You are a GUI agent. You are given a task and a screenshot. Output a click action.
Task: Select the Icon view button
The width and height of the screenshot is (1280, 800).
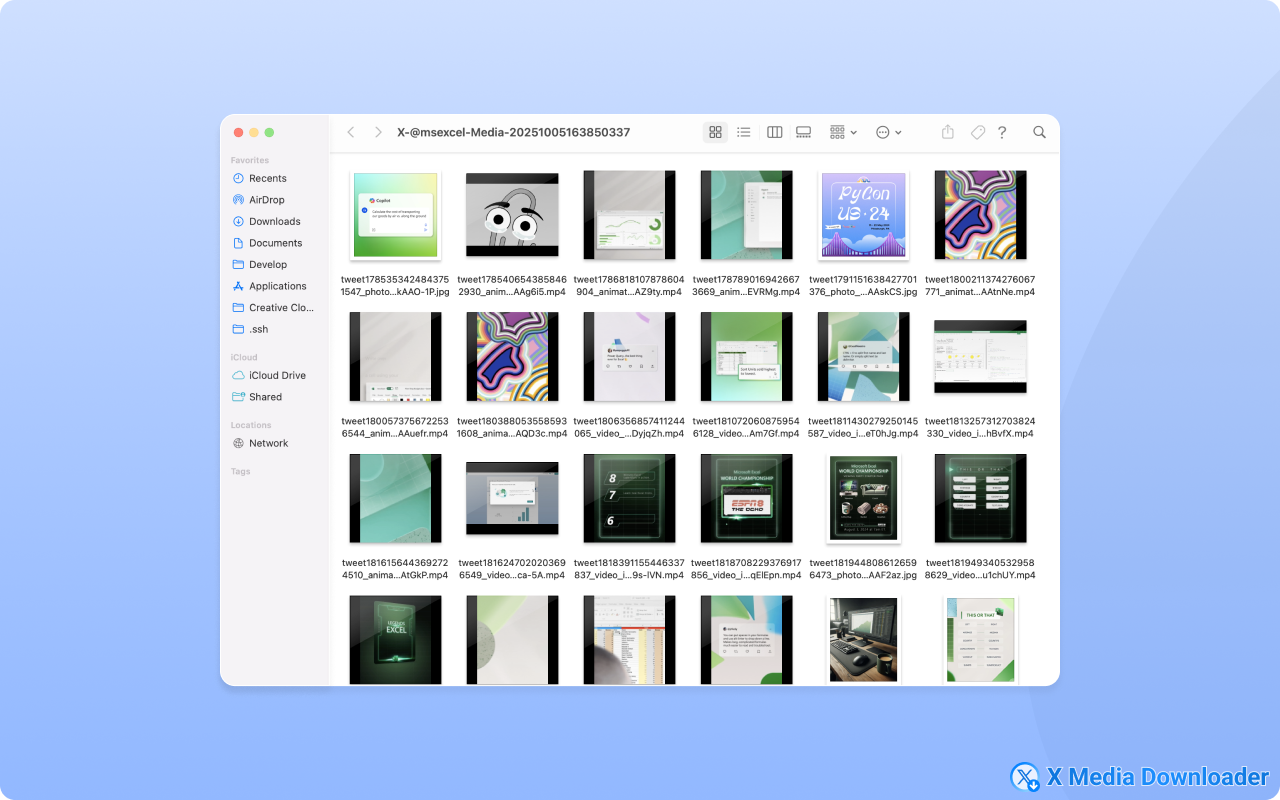pyautogui.click(x=714, y=131)
